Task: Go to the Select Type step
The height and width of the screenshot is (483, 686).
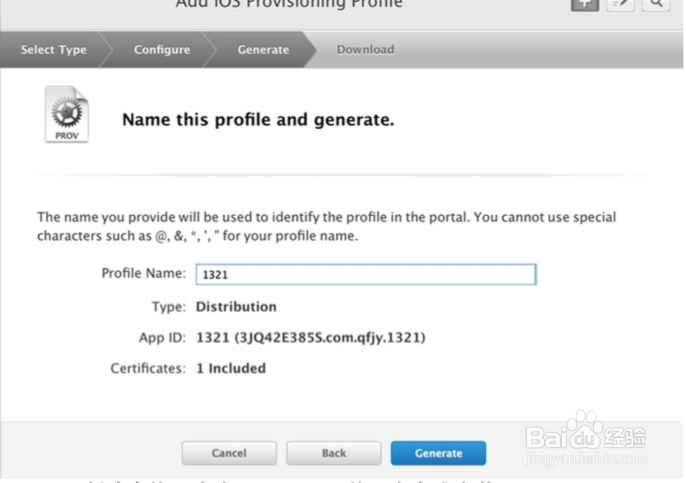Action: click(x=53, y=49)
